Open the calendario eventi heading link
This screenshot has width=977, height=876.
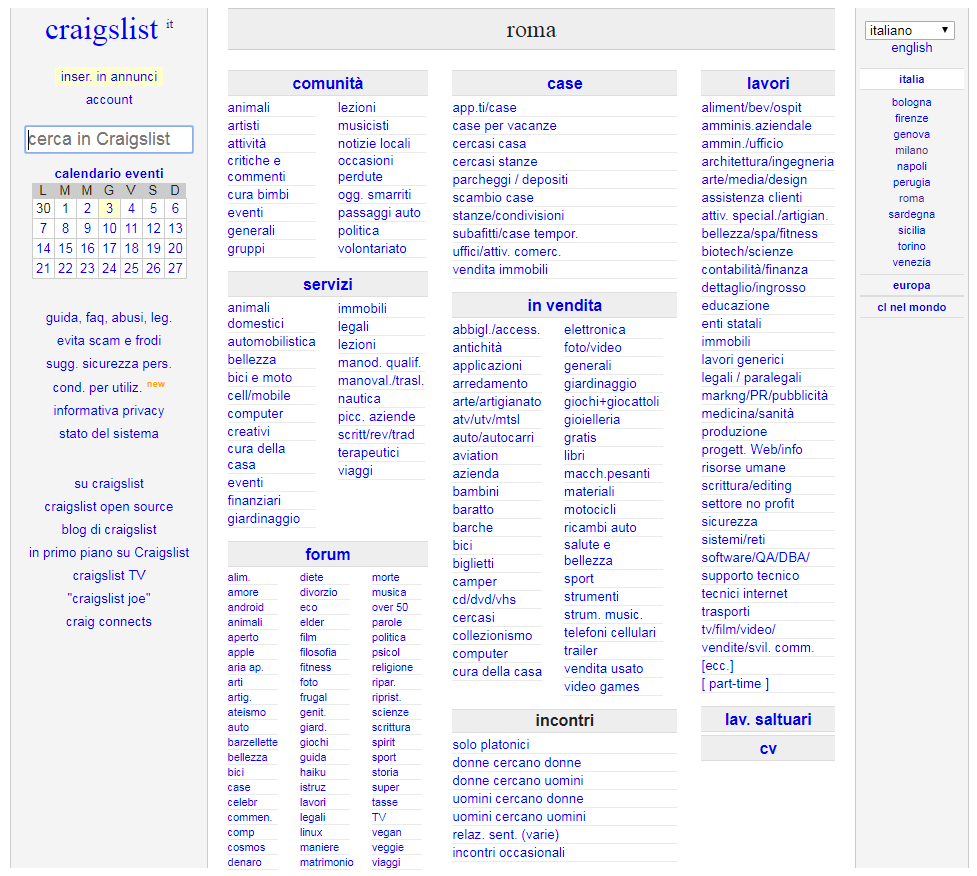(x=109, y=173)
